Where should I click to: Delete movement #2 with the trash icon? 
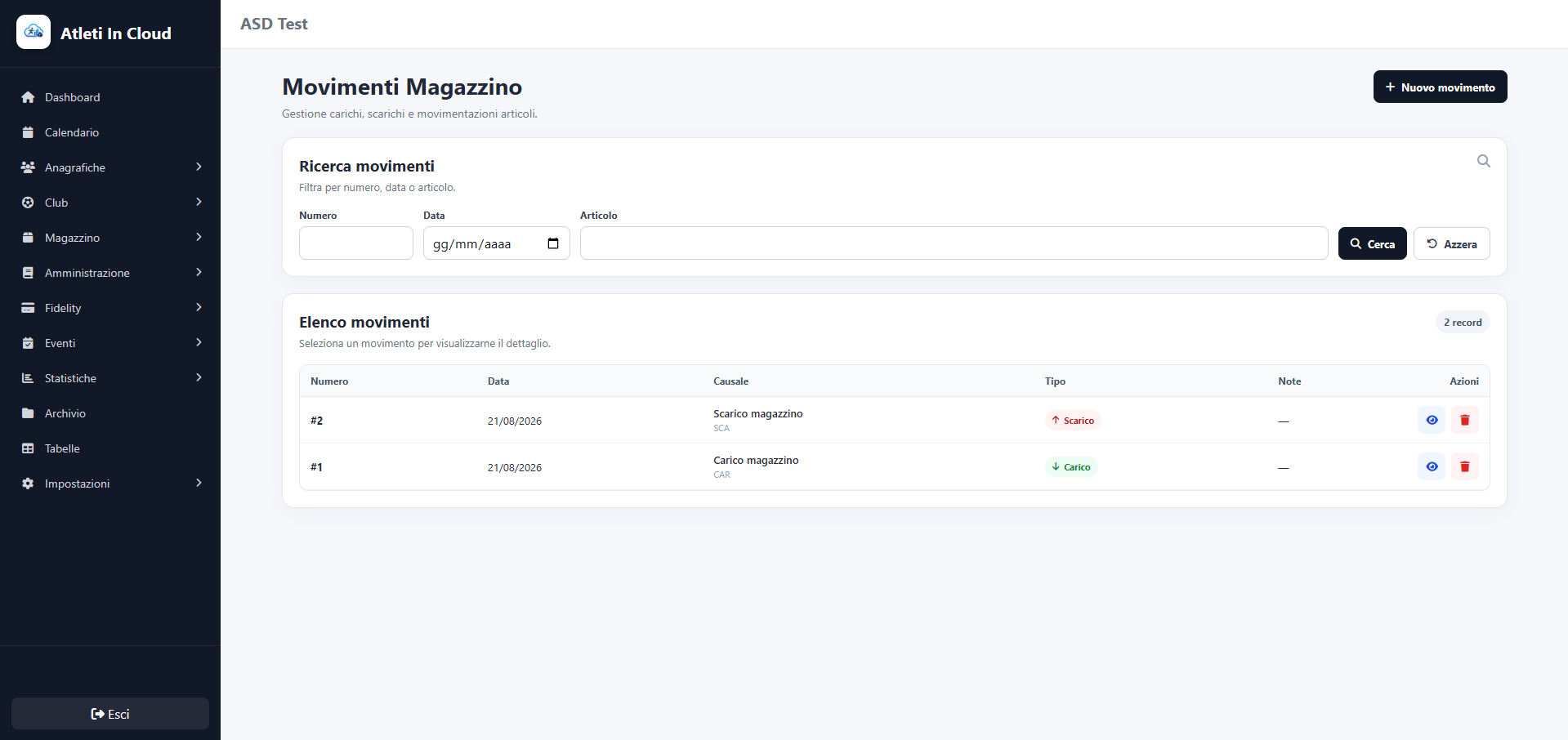point(1465,421)
